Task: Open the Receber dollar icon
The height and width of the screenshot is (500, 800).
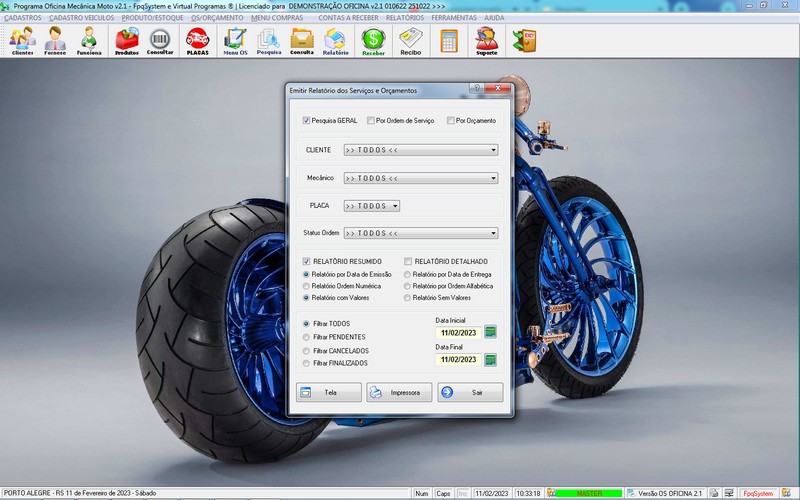Action: 373,41
